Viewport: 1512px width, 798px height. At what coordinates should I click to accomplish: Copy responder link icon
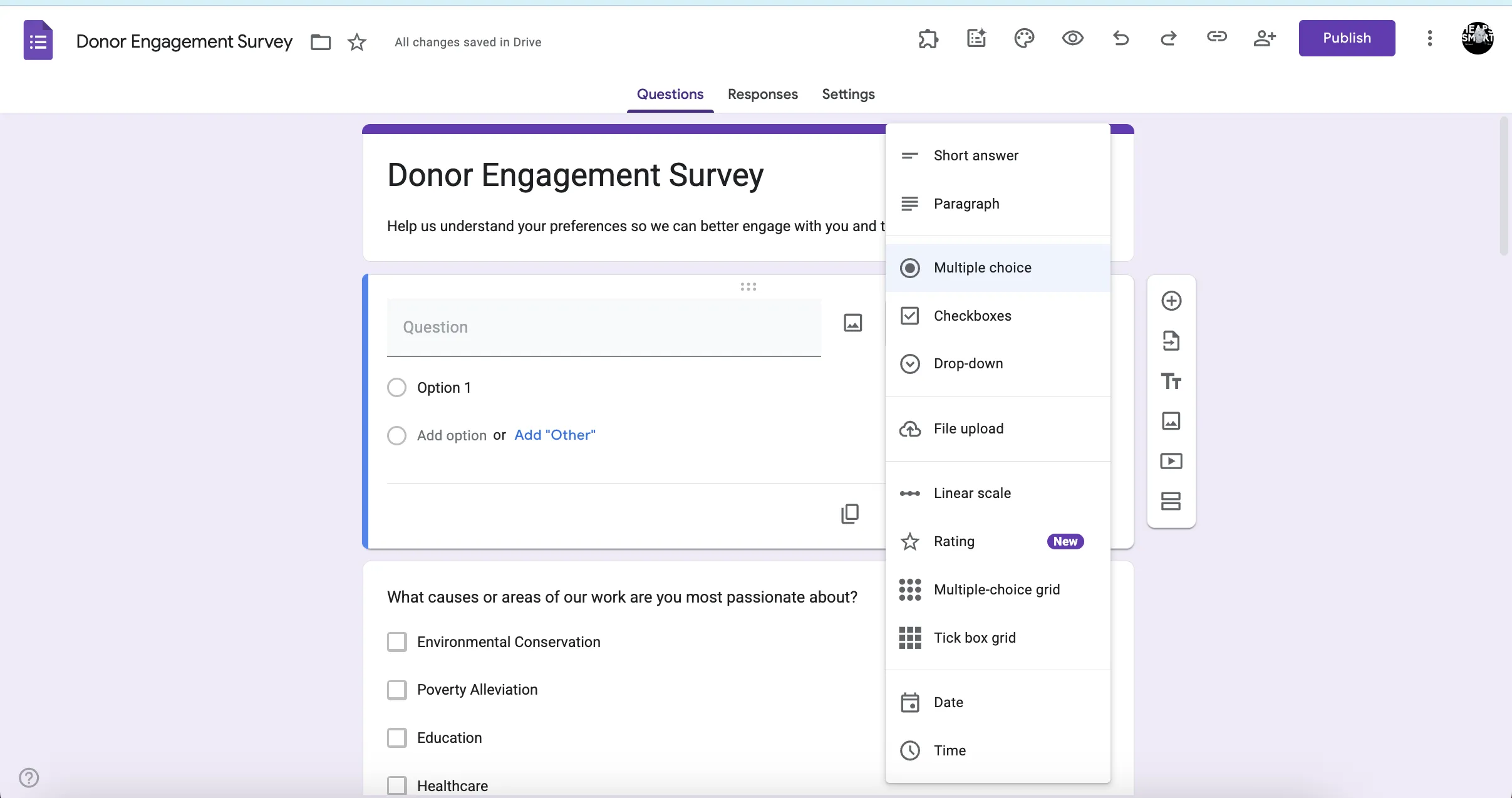pos(1216,38)
